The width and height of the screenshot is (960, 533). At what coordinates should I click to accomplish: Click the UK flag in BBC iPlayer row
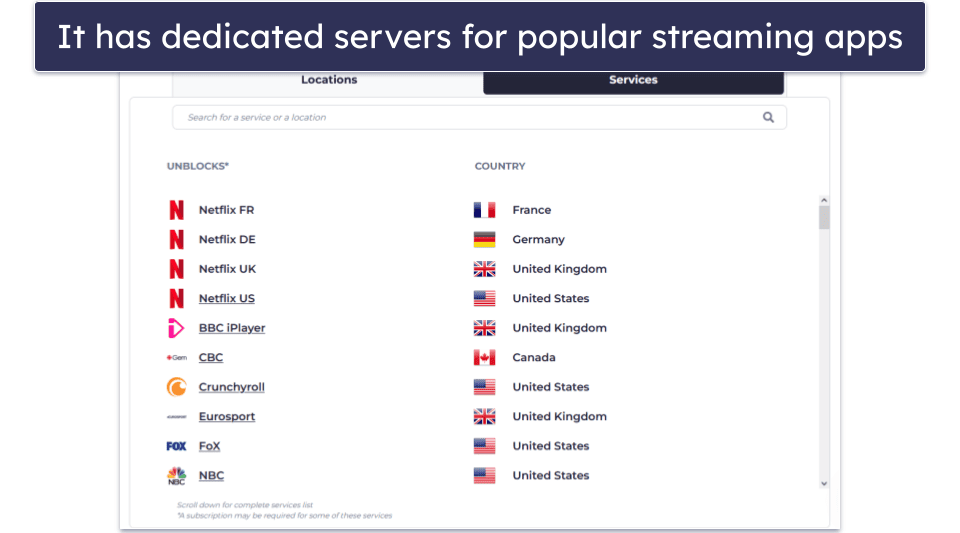[x=484, y=328]
